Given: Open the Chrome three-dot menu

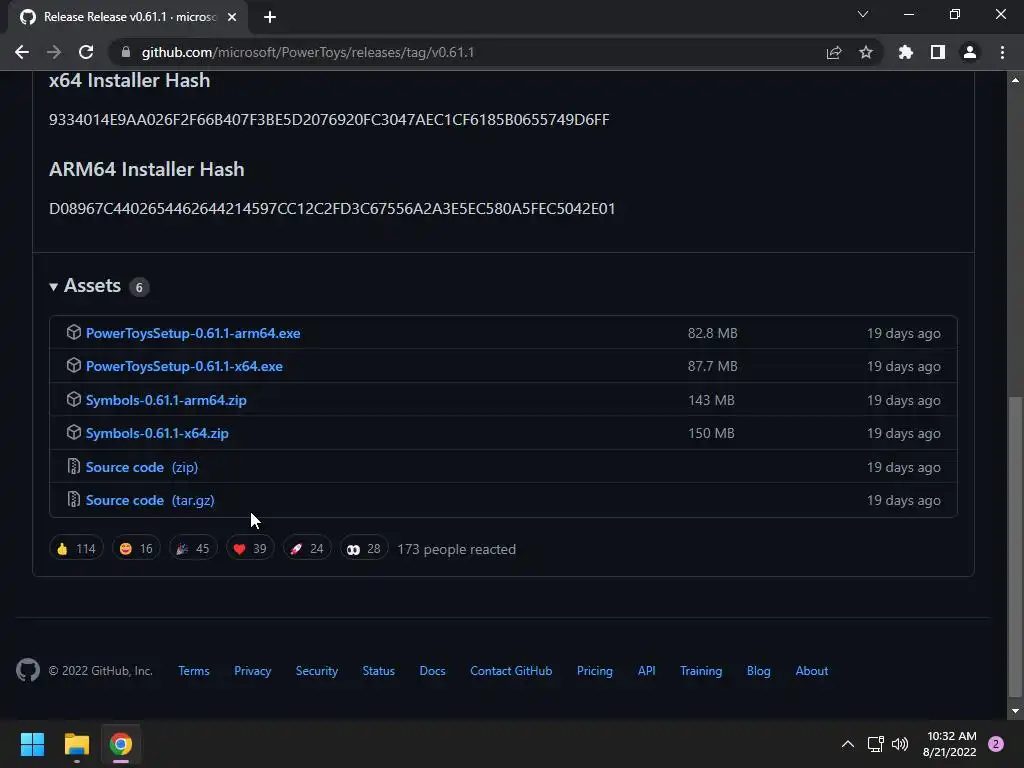Looking at the screenshot, I should pos(1002,52).
